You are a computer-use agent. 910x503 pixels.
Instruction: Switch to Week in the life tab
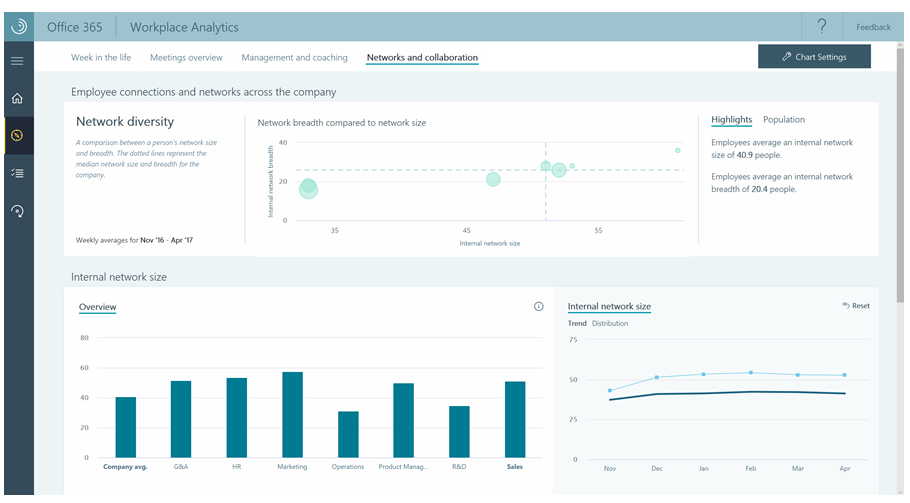coord(101,57)
